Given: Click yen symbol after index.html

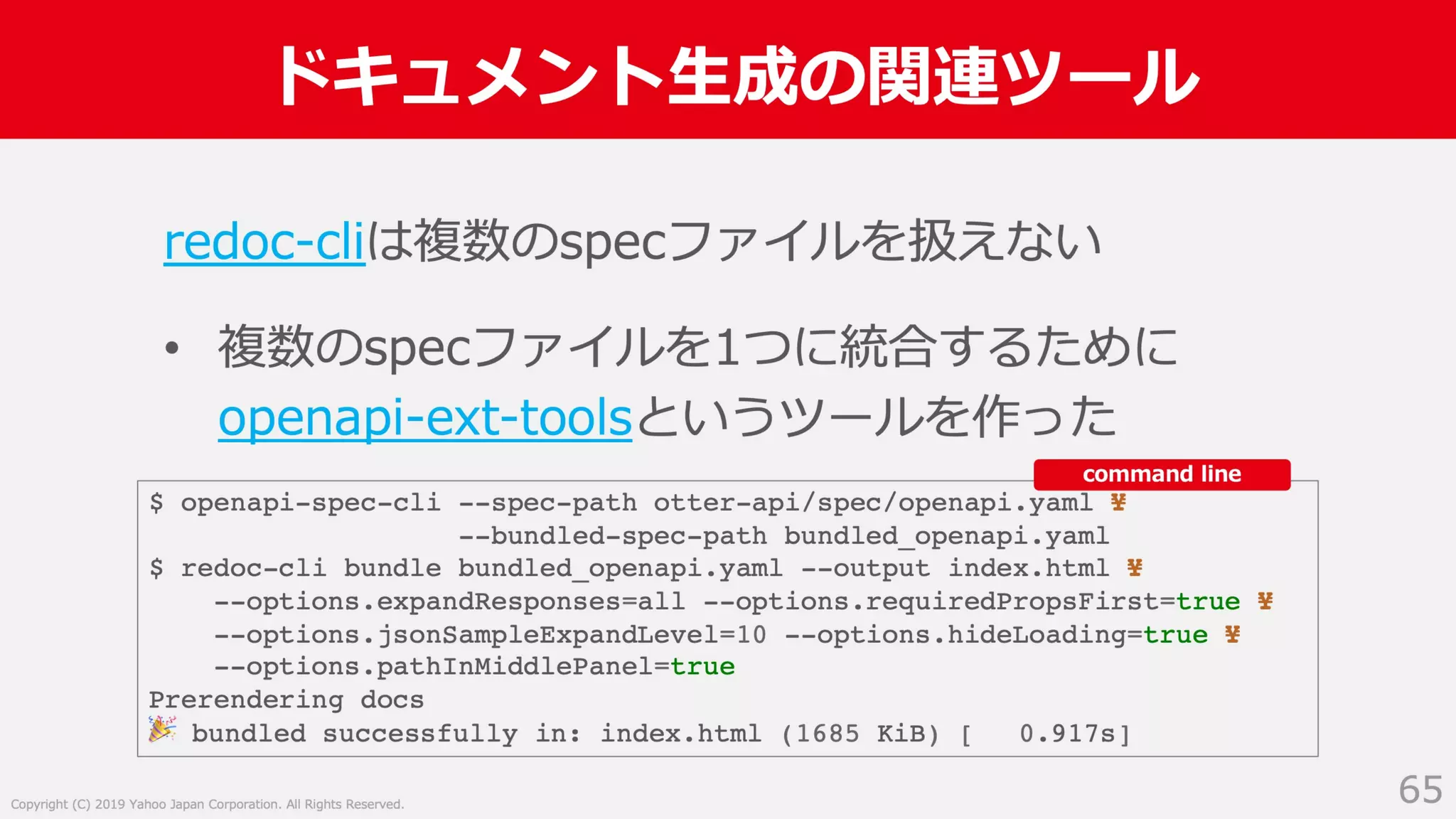Looking at the screenshot, I should click(x=1135, y=568).
